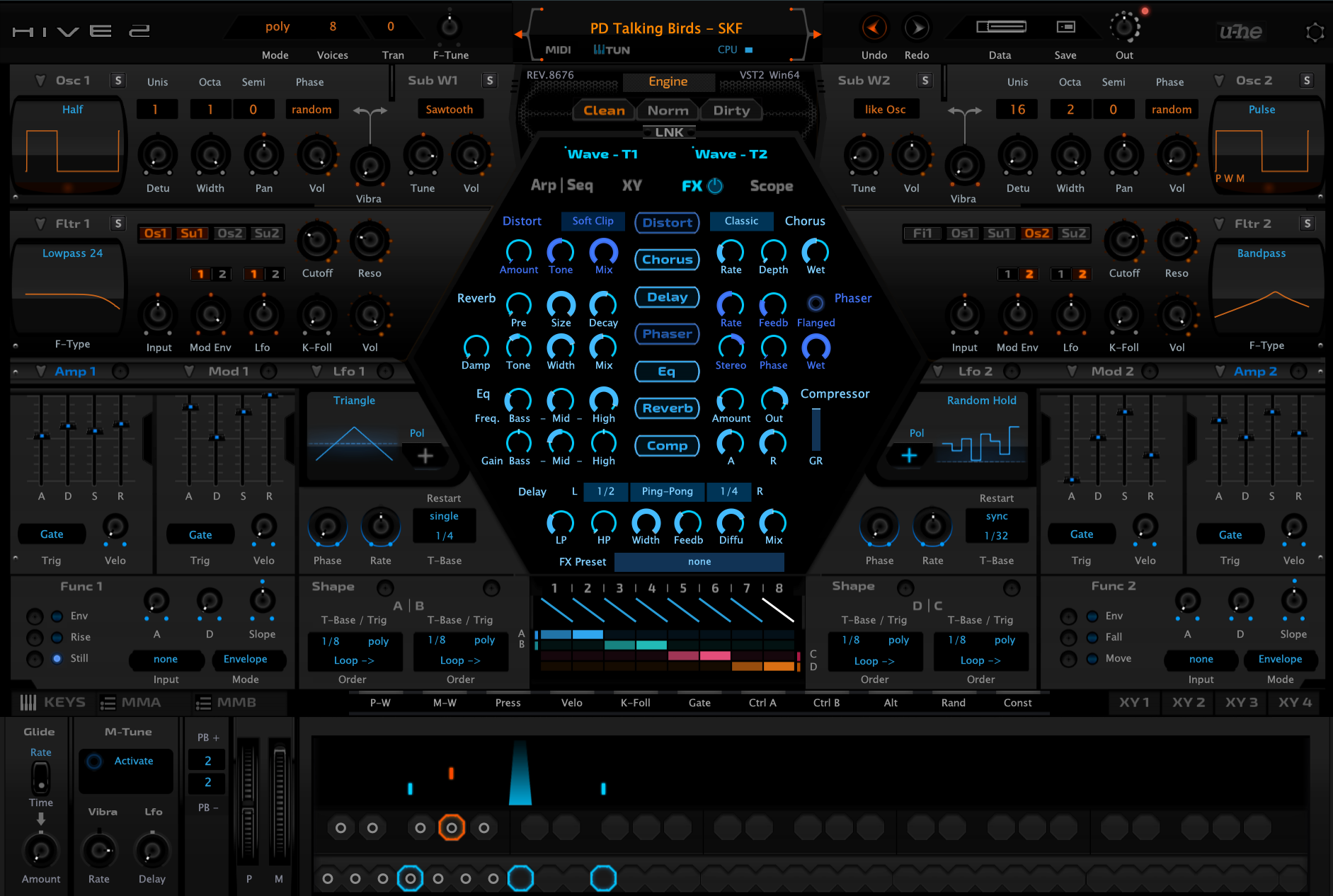Image resolution: width=1333 pixels, height=896 pixels.
Task: Click the Glide Rate switch
Action: [41, 779]
